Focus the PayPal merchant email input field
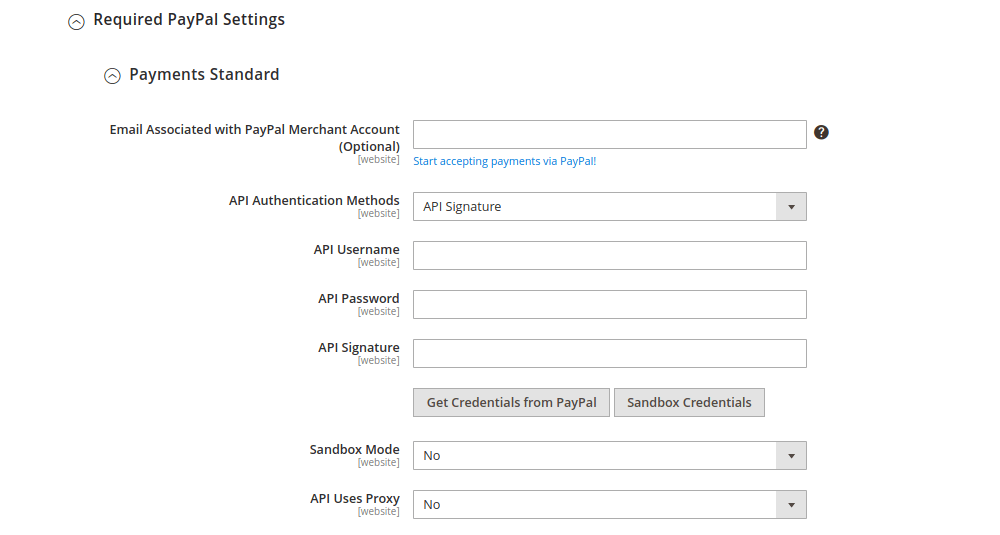 point(609,135)
